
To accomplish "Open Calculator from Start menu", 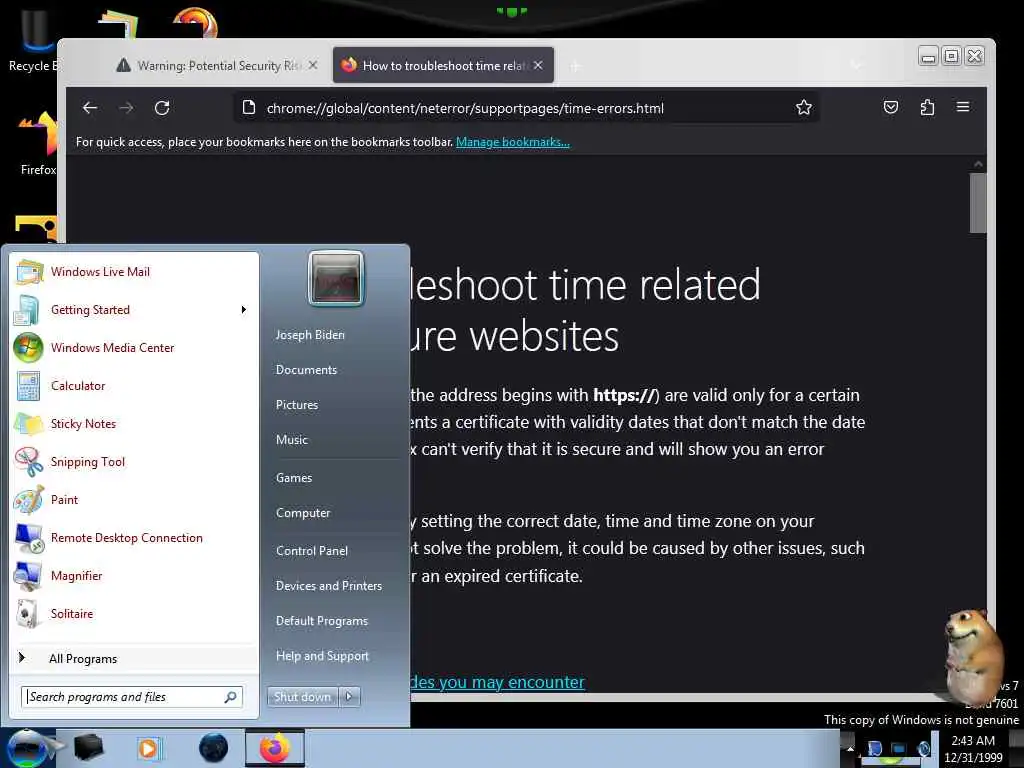I will tap(134, 385).
